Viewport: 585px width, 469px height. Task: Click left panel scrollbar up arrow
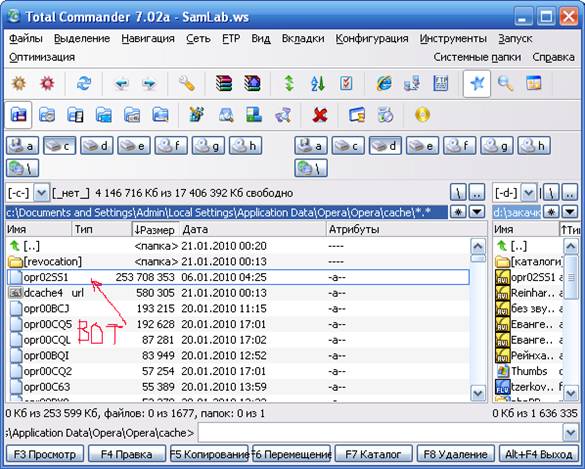coord(478,246)
